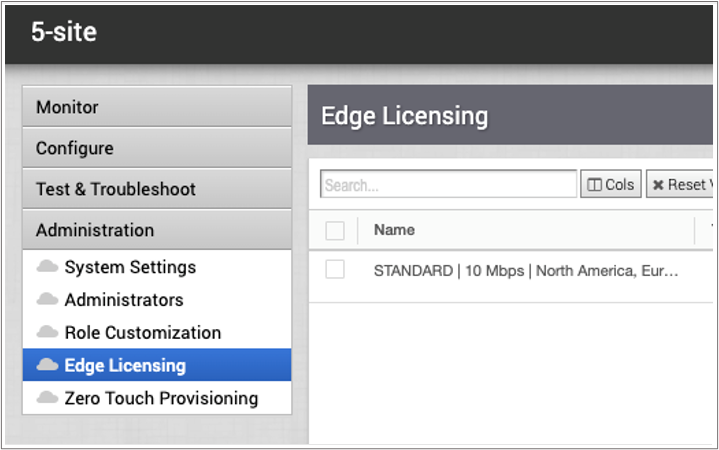The image size is (719, 450).
Task: Open Role Customization menu item
Action: point(142,332)
